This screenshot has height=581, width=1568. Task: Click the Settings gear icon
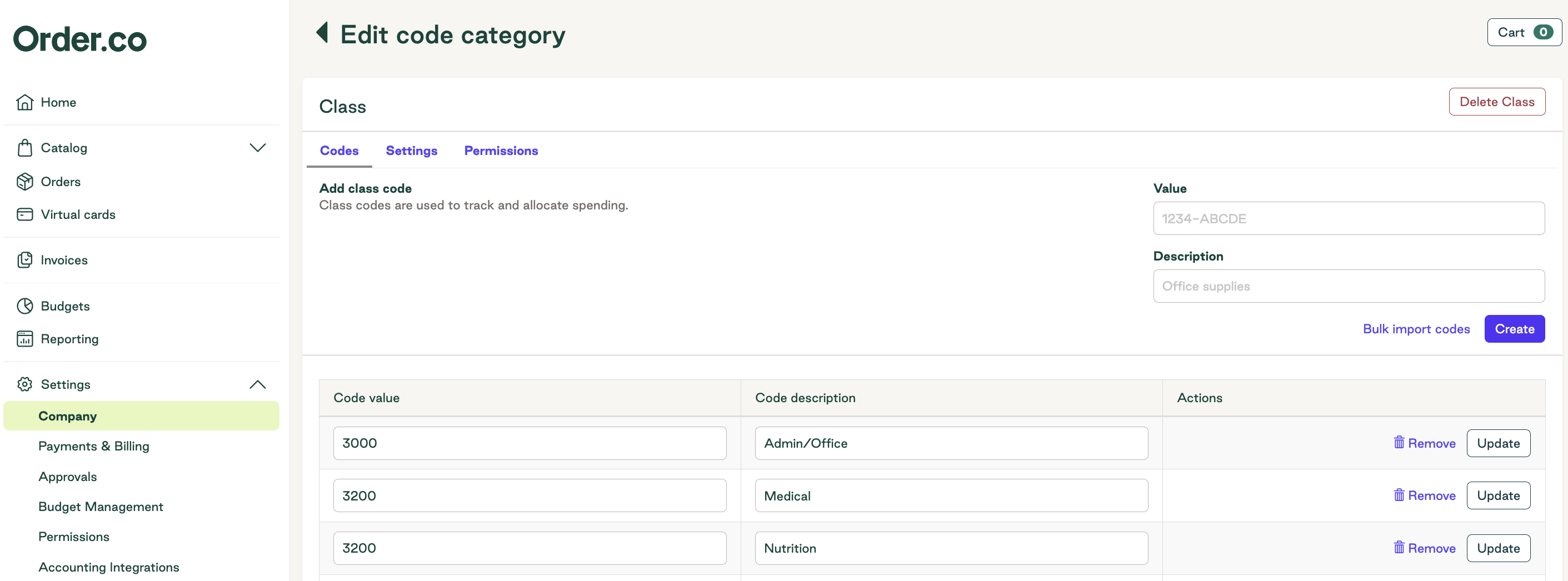click(25, 384)
